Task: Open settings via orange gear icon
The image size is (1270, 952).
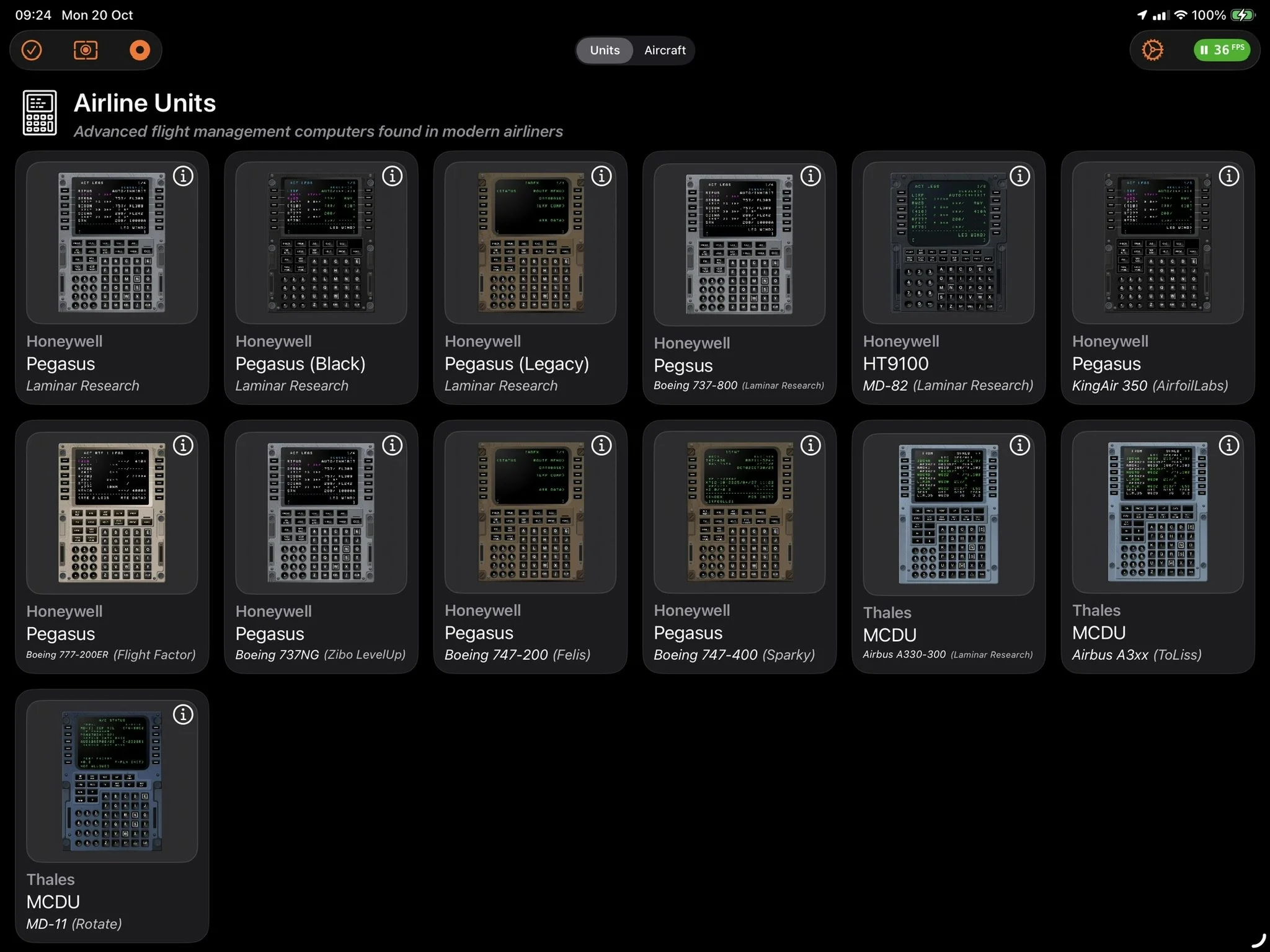Action: (x=1152, y=50)
